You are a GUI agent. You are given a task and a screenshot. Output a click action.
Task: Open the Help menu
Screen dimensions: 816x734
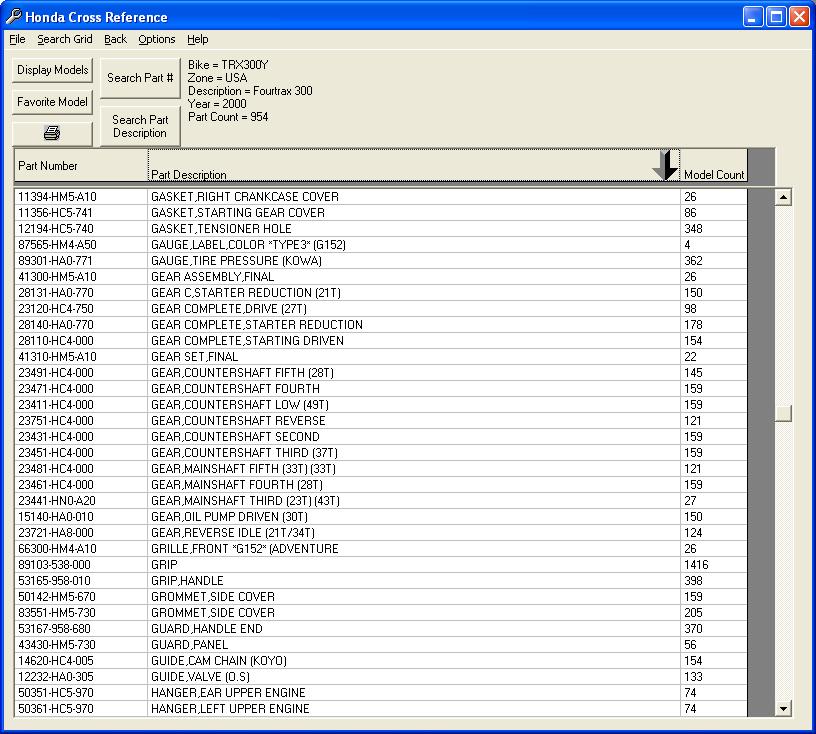198,39
